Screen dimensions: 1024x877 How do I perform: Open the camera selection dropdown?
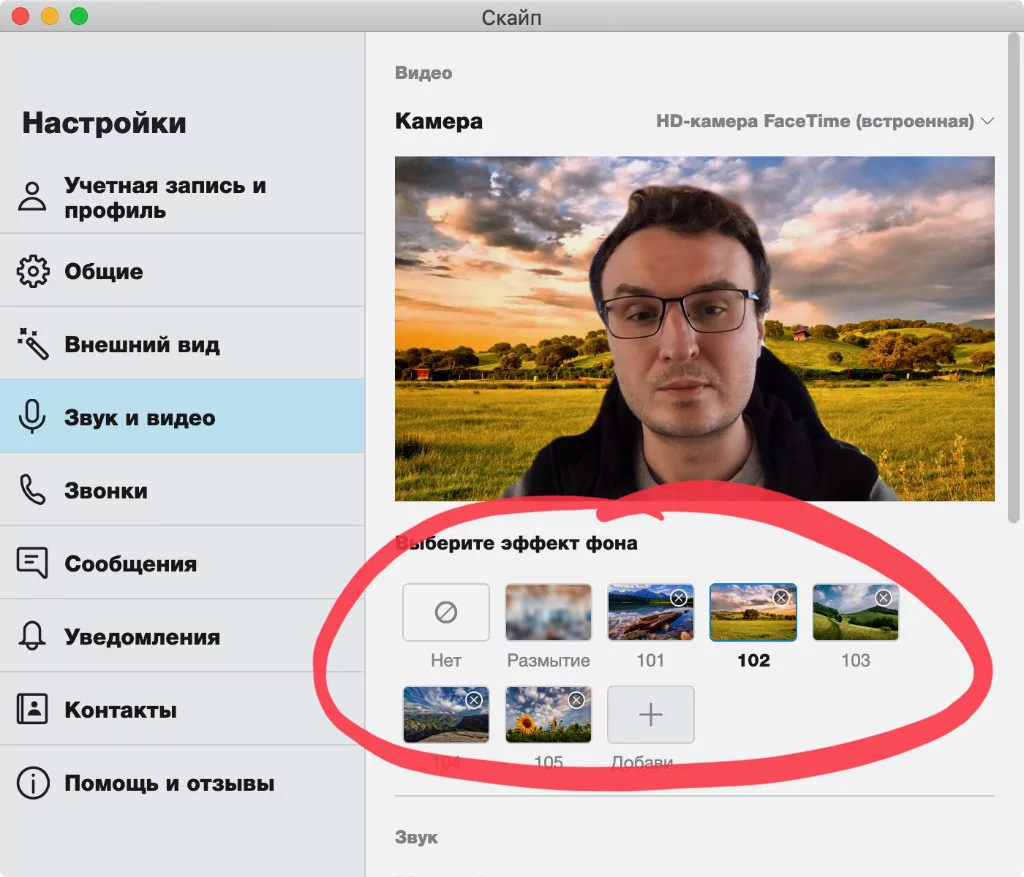(825, 121)
